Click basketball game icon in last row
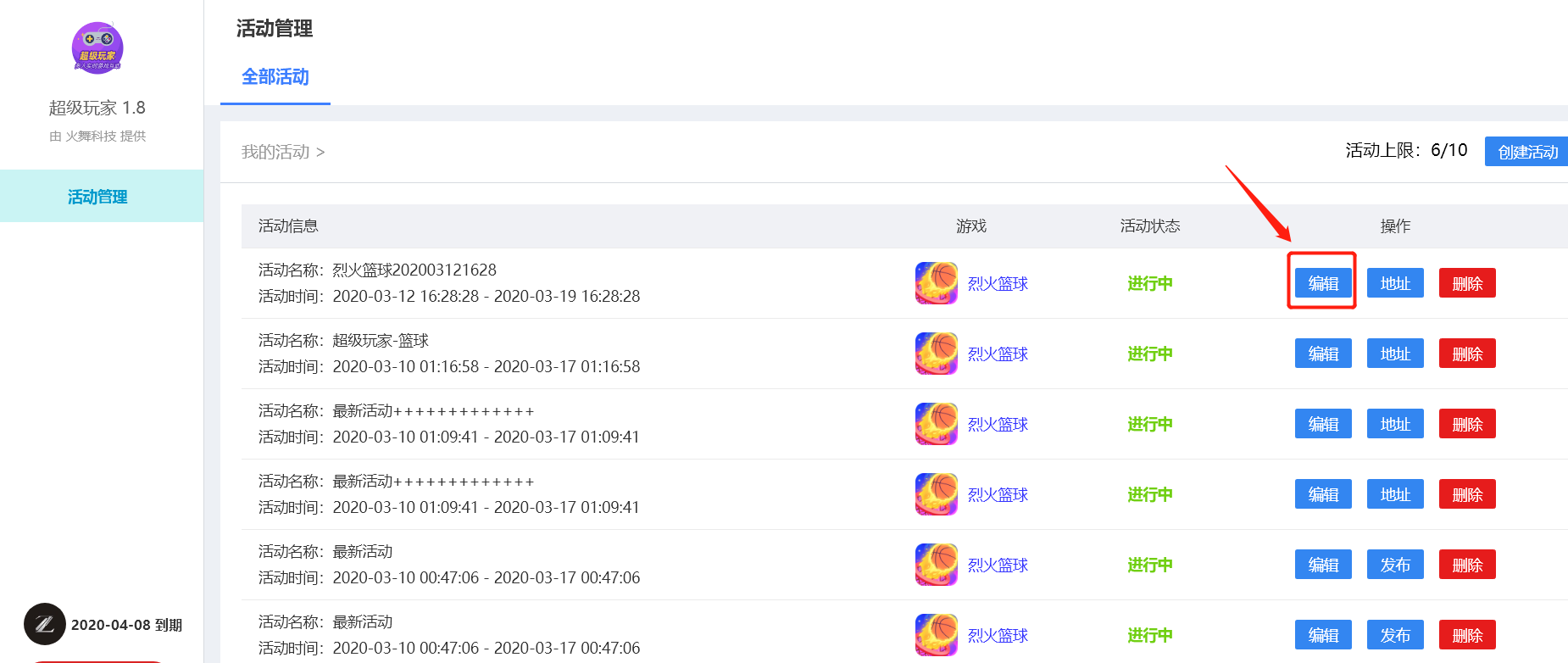The image size is (1568, 663). [x=936, y=635]
